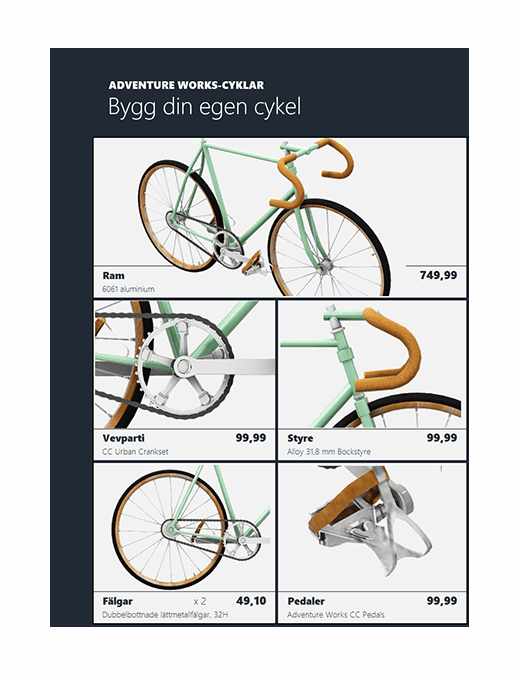Image resolution: width=520 pixels, height=675 pixels.
Task: Click the 'Fälgar' product label
Action: tap(118, 601)
